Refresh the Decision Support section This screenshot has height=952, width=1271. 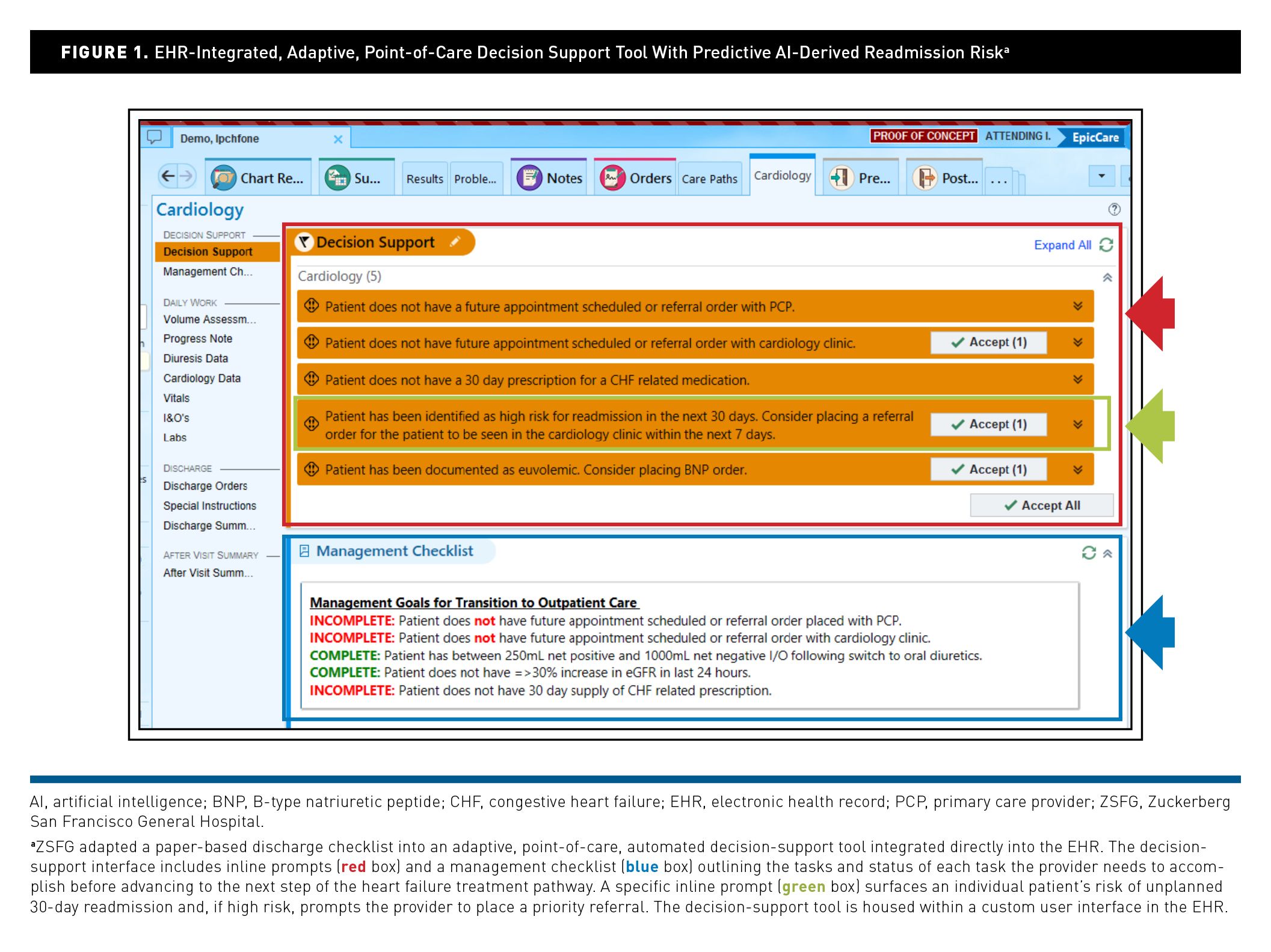point(1106,245)
